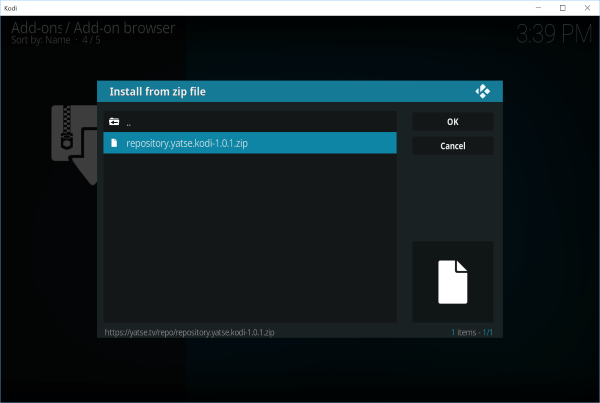600x403 pixels.
Task: Click the file icon beside repository.yatse.kodi zip
Action: (114, 144)
